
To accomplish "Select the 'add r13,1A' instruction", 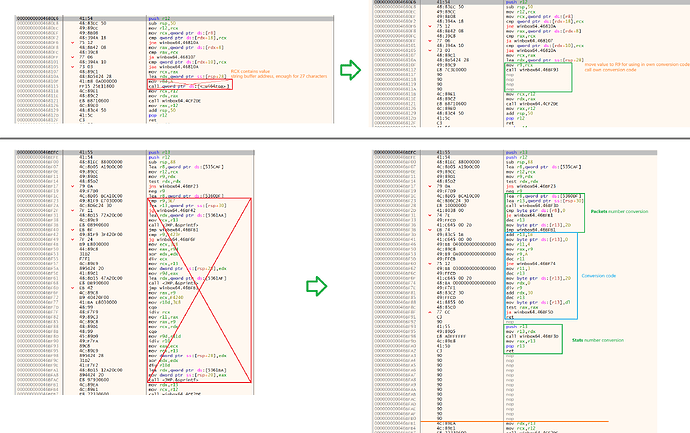I will point(521,235).
